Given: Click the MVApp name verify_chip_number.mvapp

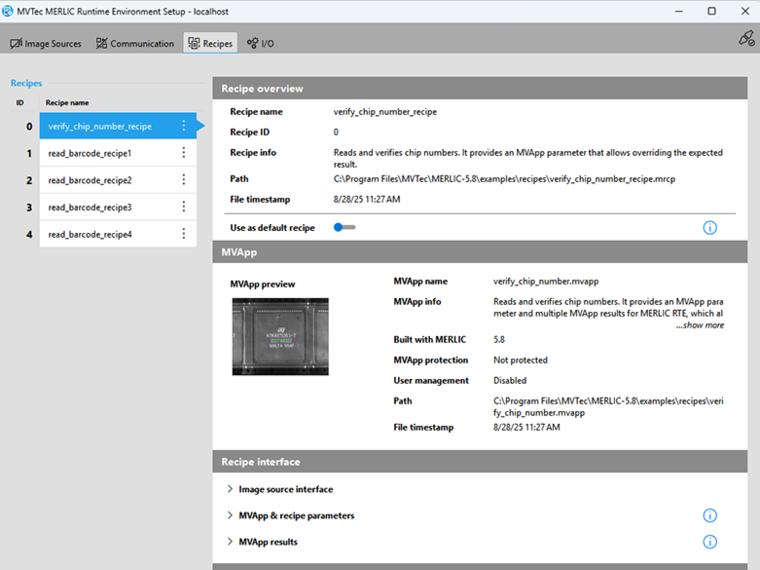Looking at the screenshot, I should (x=546, y=281).
